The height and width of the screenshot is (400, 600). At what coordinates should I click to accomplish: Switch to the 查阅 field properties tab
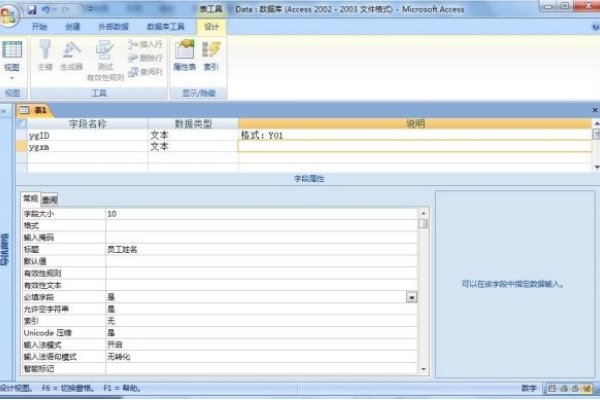49,199
